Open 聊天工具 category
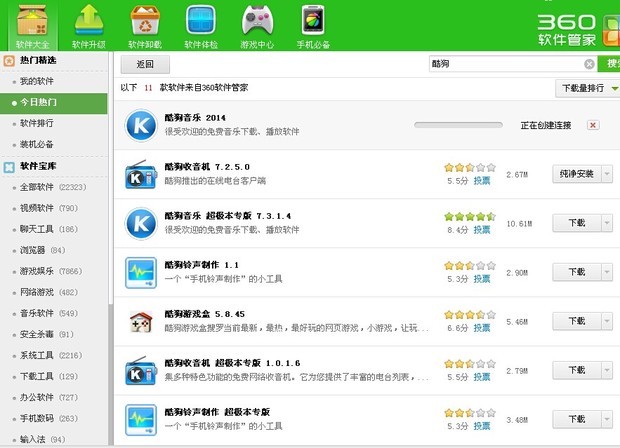This screenshot has height=448, width=620. pyautogui.click(x=49, y=229)
